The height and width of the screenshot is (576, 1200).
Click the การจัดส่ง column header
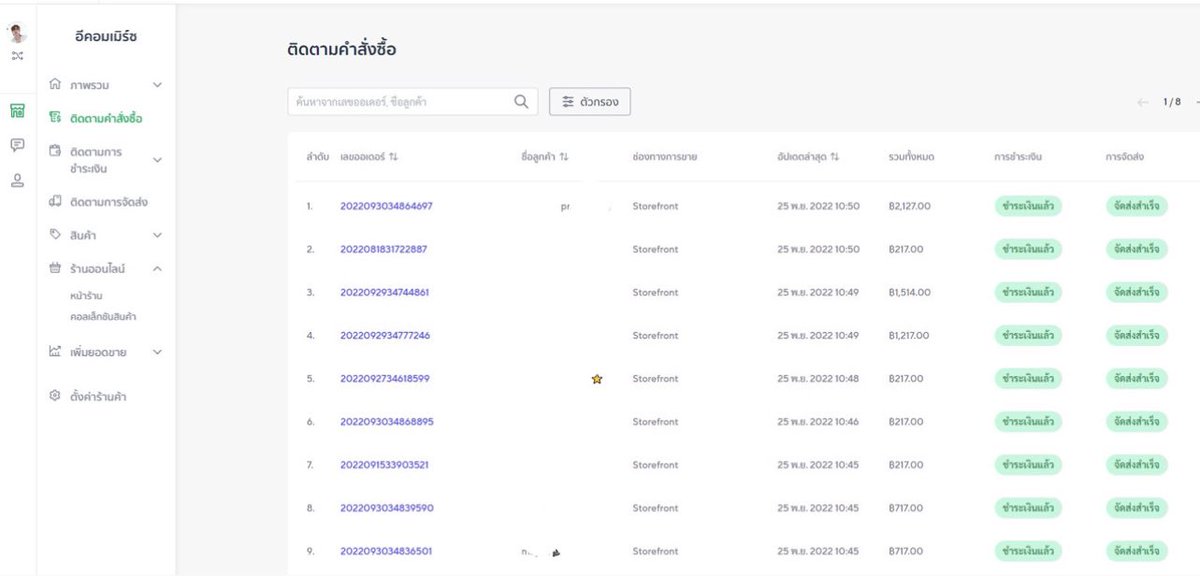click(1125, 158)
